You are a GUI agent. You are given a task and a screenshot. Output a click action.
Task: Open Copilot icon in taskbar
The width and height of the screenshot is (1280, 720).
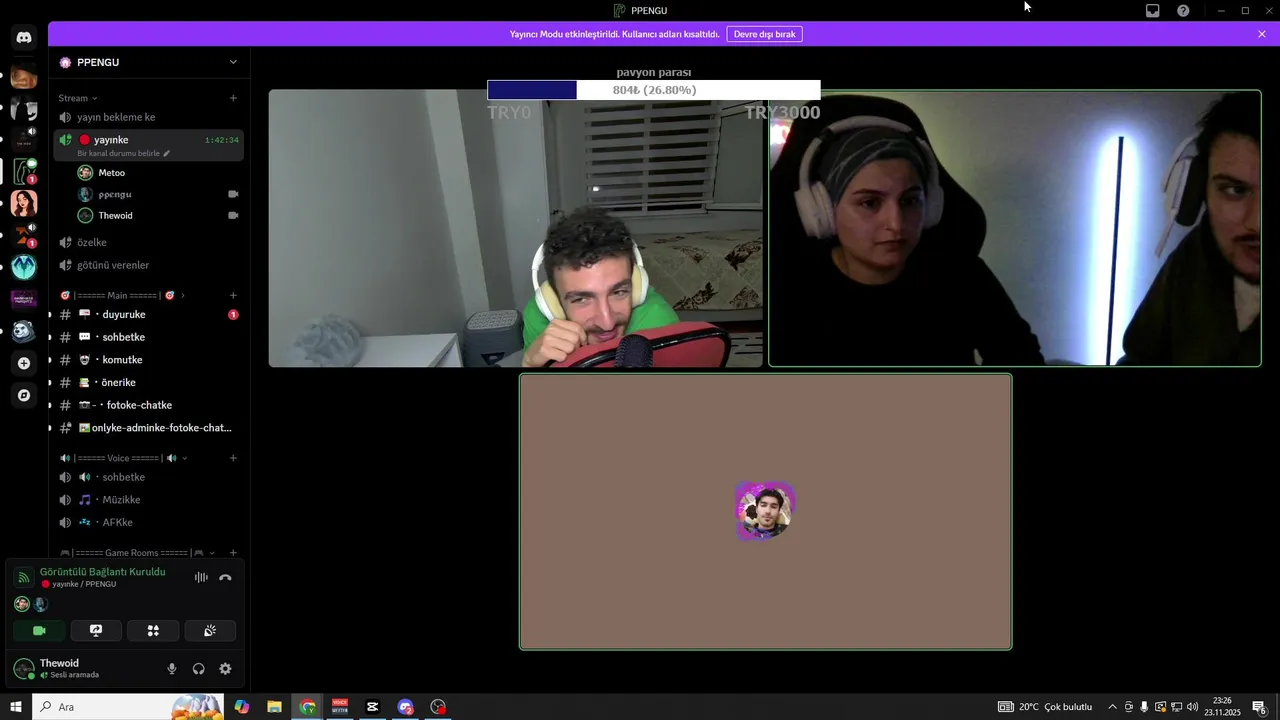coord(241,707)
